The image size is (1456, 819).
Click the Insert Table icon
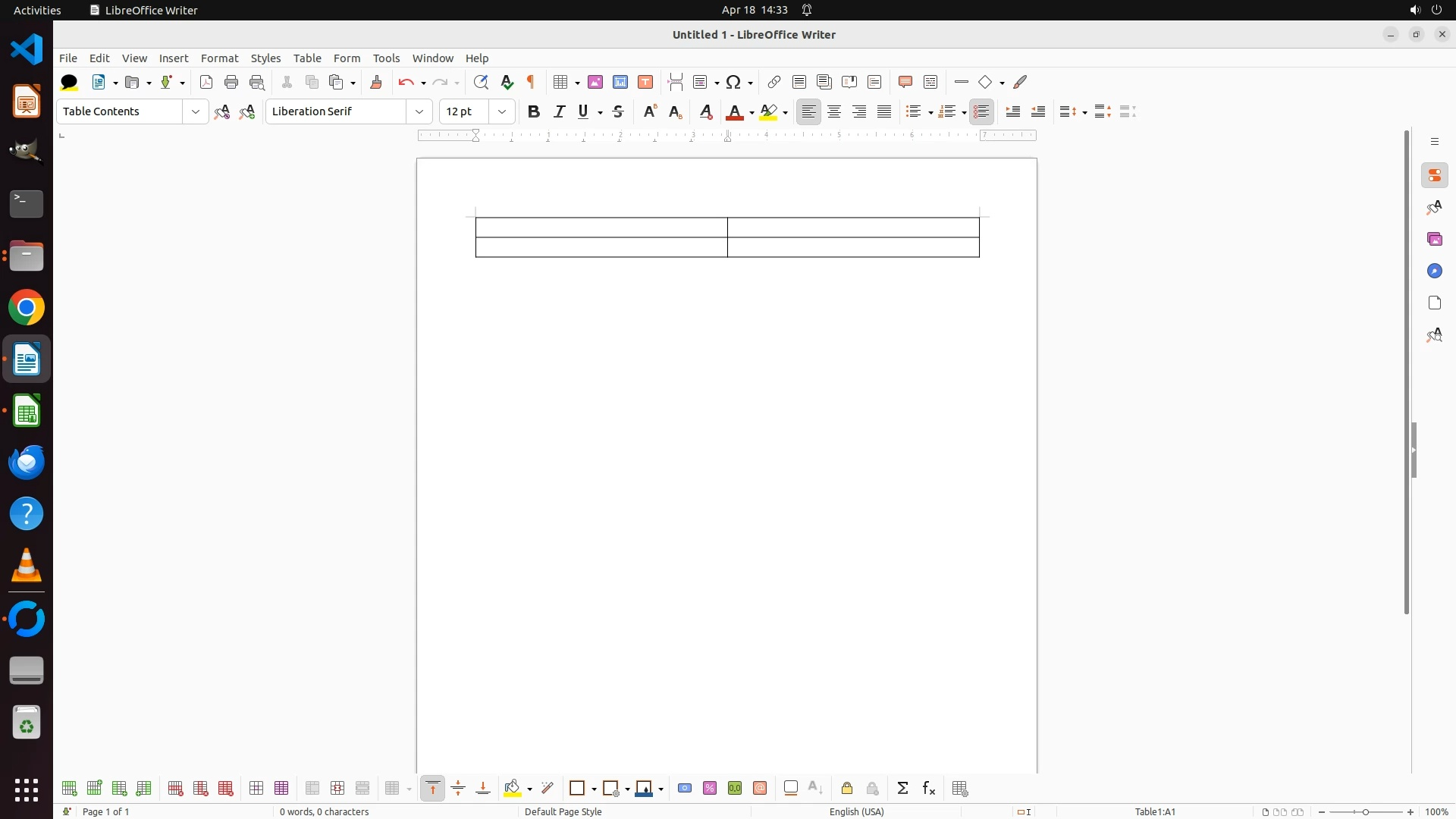click(x=561, y=82)
